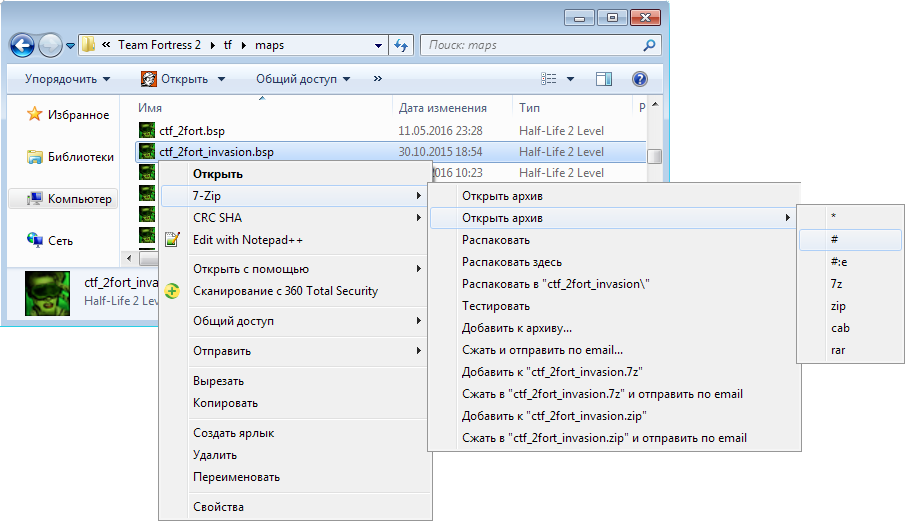This screenshot has height=521, width=905.
Task: Select zip archive type option
Action: [850, 306]
